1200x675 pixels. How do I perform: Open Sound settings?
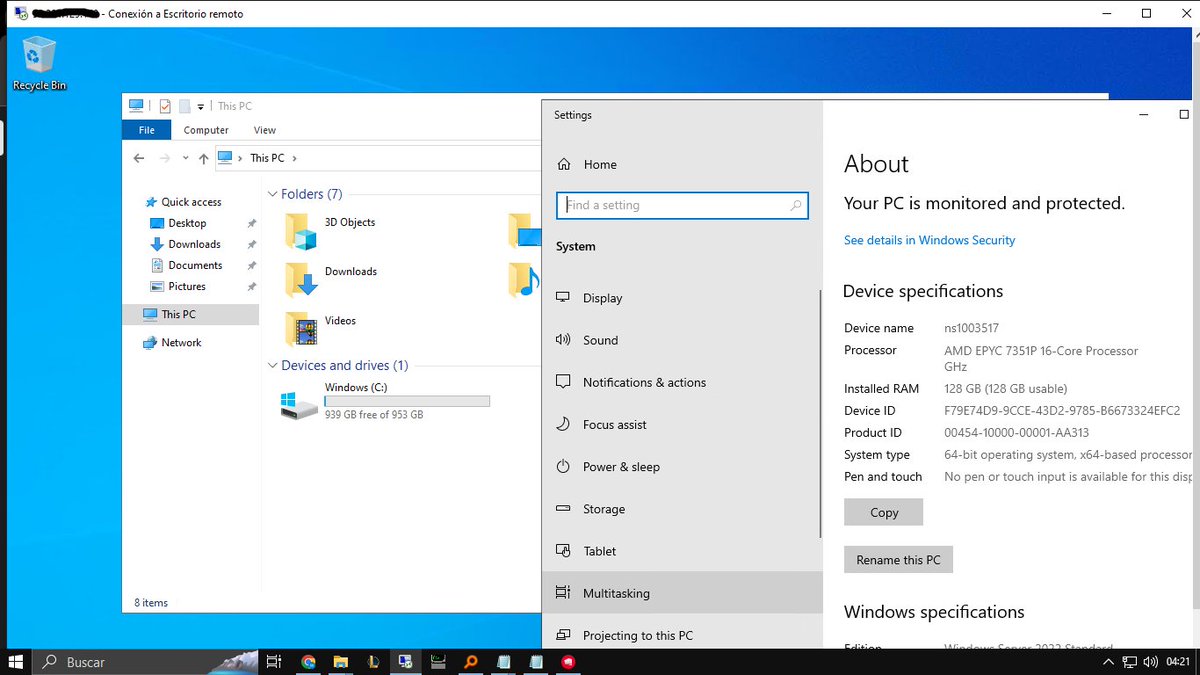tap(682, 340)
